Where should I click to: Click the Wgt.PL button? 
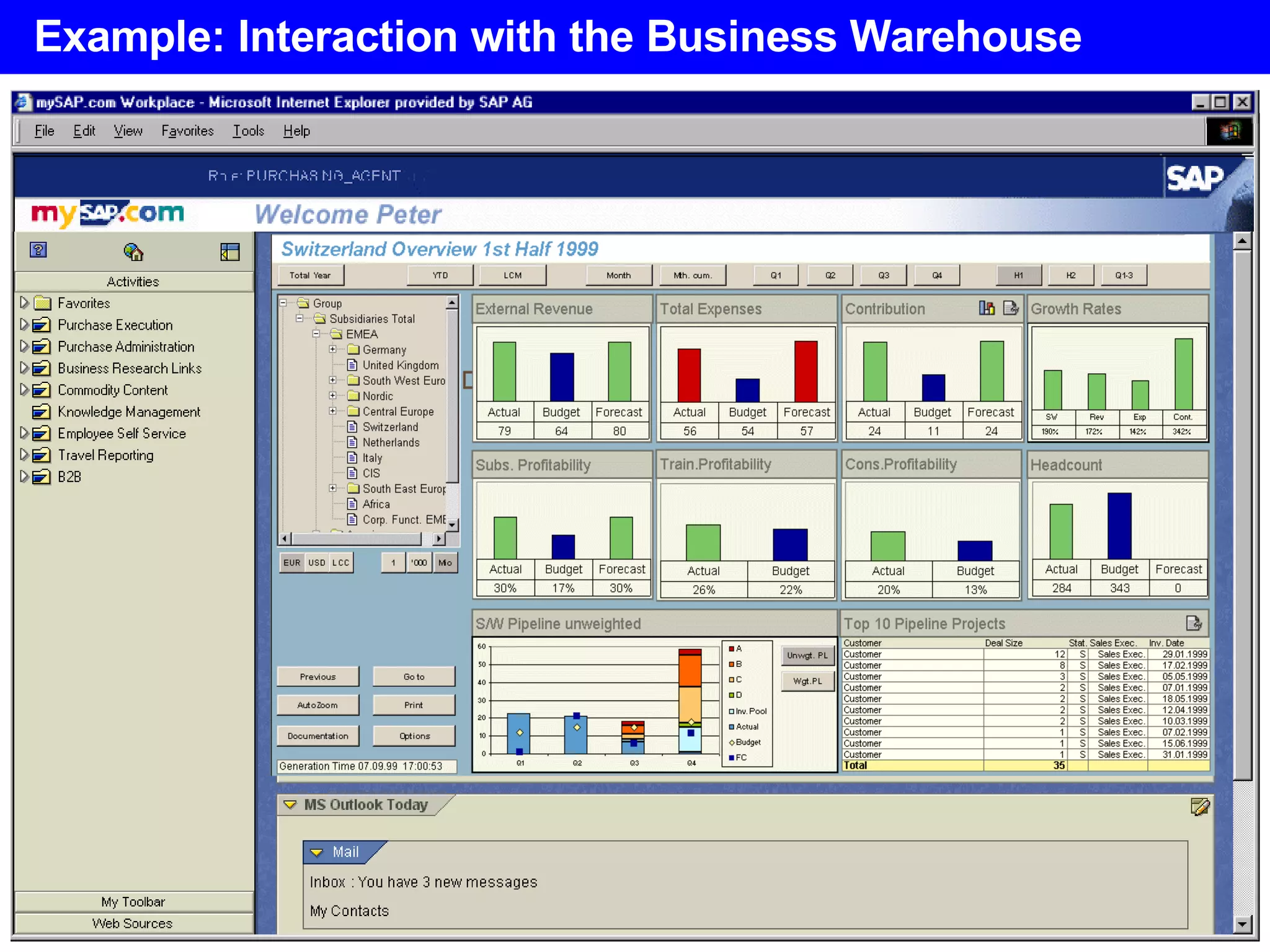(807, 681)
